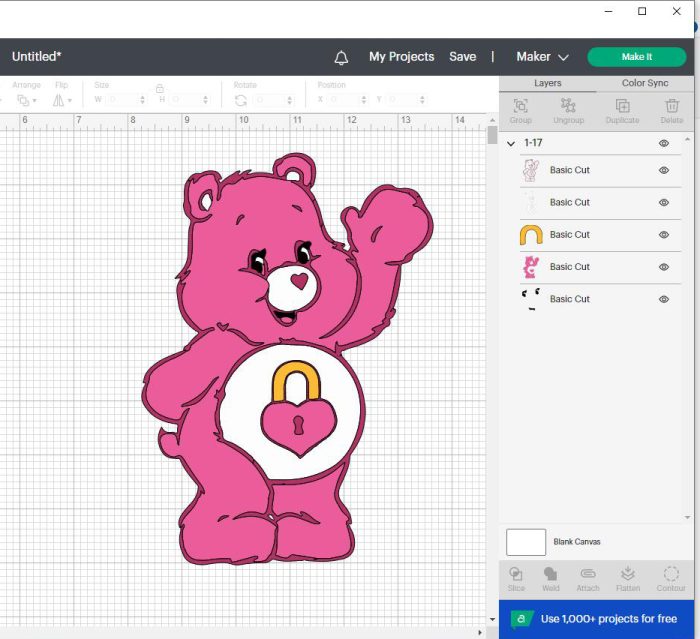
Task: Adjust the X position stepper arrows
Action: click(x=364, y=100)
